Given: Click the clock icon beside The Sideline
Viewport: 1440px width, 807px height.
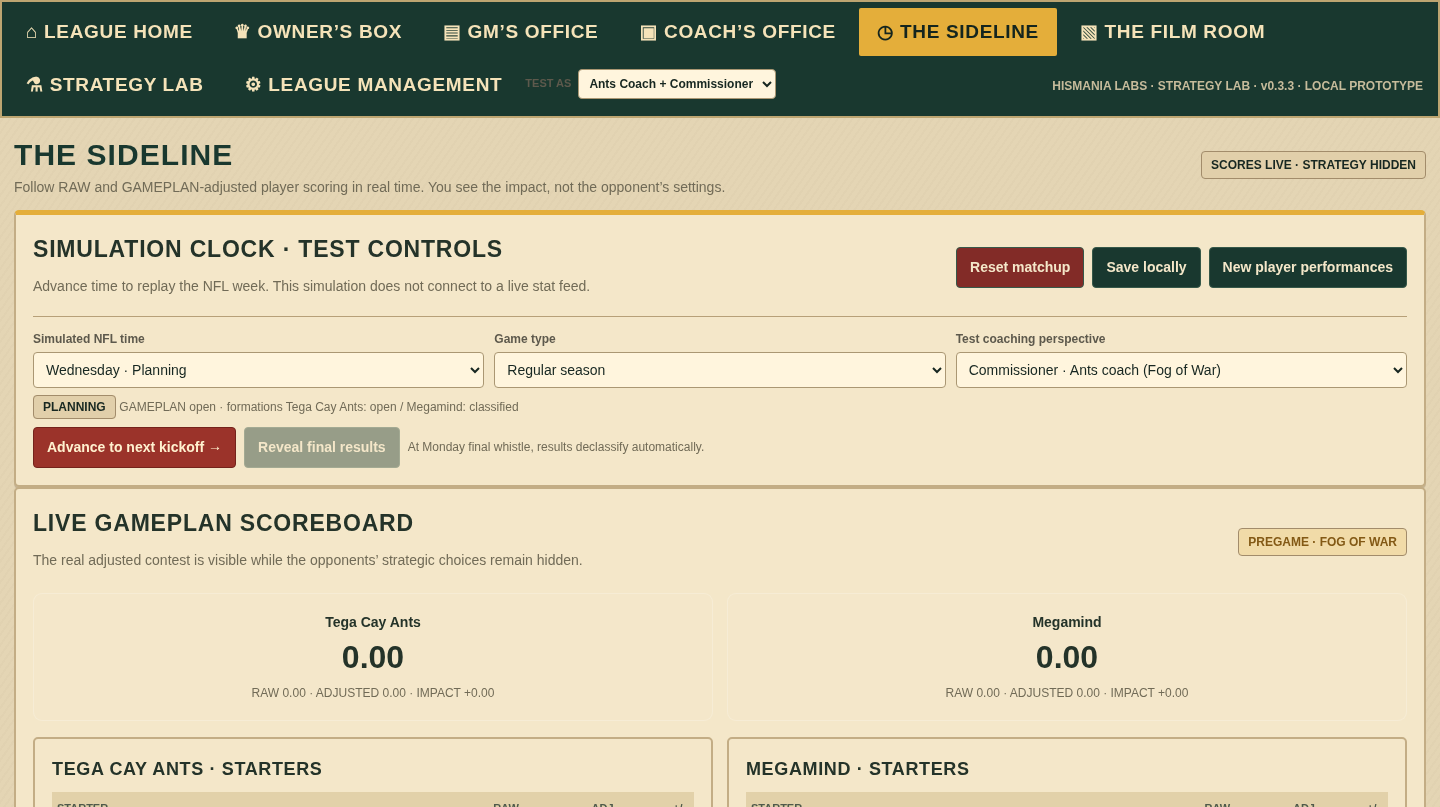Looking at the screenshot, I should coord(885,32).
